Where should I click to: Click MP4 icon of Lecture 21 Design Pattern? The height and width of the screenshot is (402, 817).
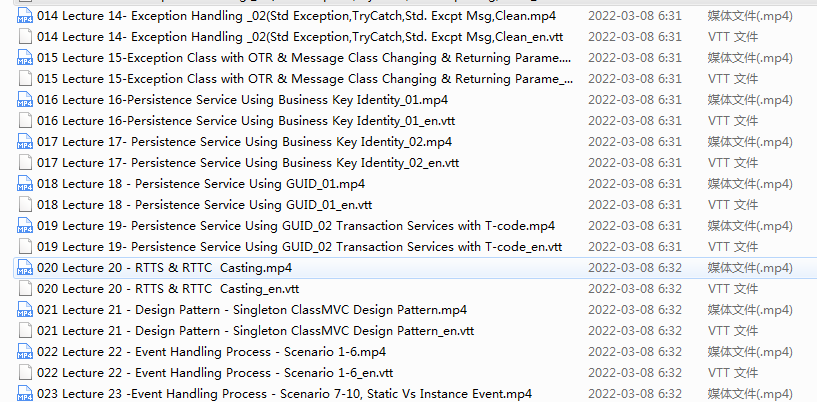[x=24, y=310]
